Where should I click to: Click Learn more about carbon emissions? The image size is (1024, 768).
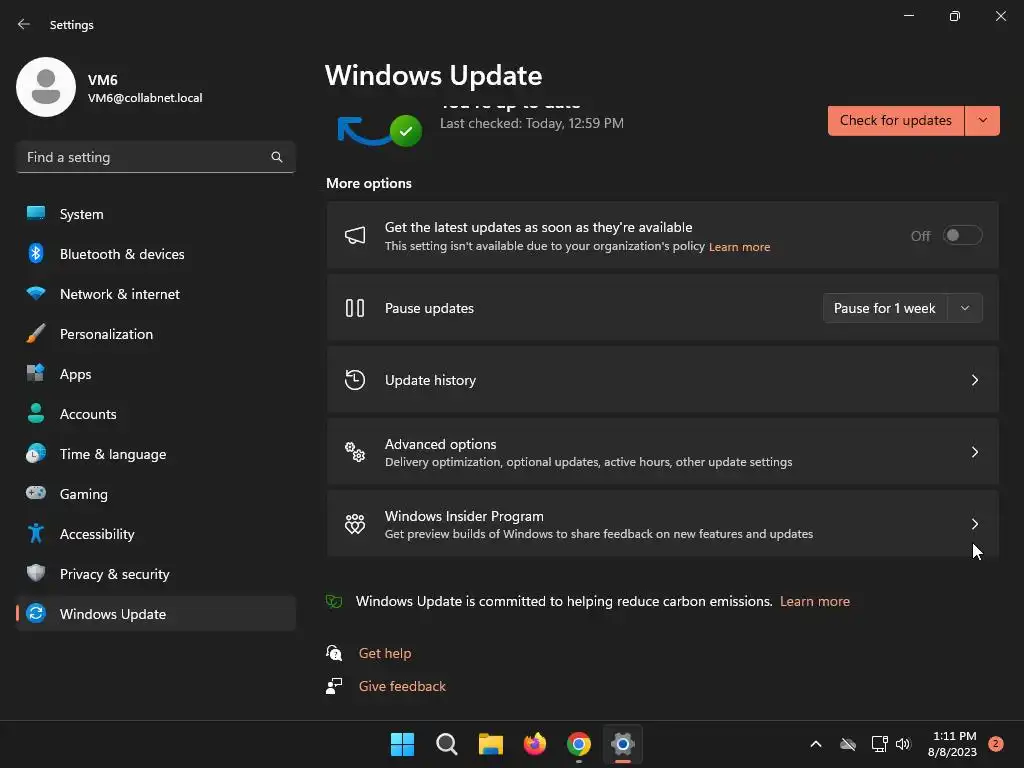coord(814,601)
